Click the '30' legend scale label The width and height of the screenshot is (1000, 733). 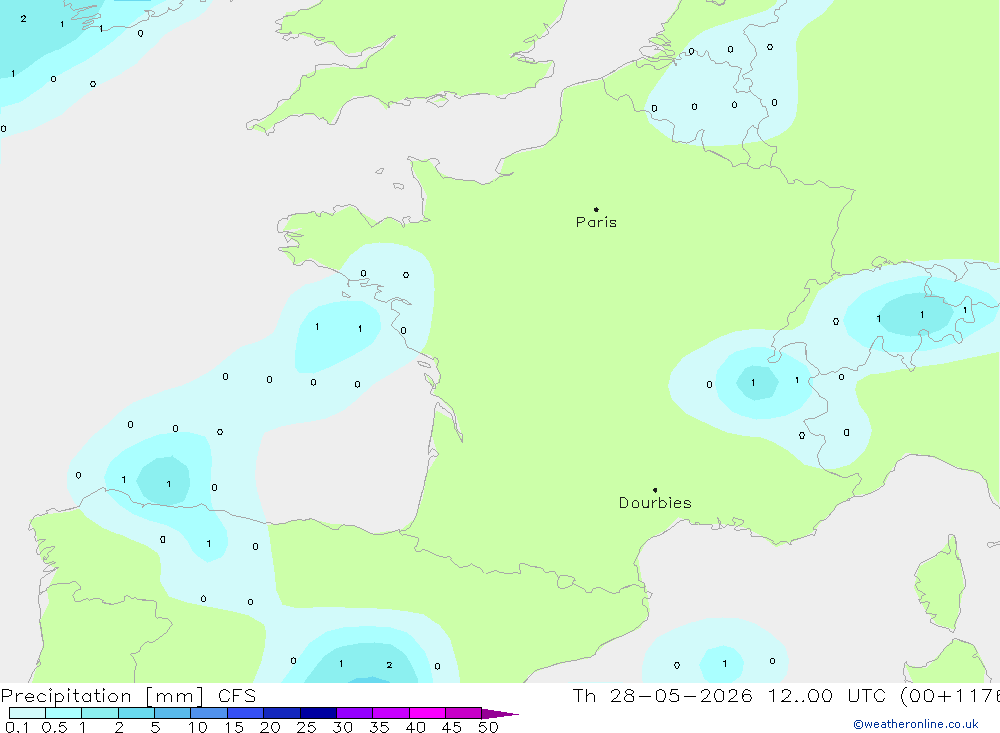pos(342,727)
